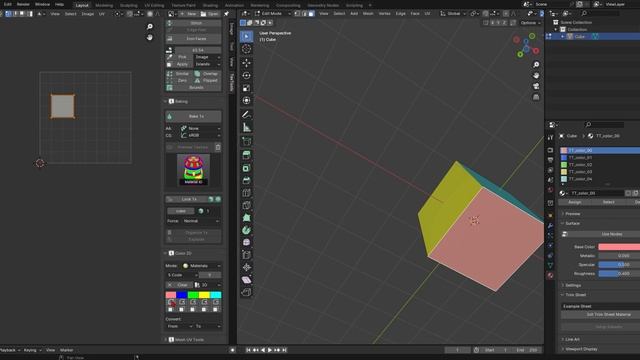Activate the Bevel tool
Screen dimensions: 640x360
point(246,180)
